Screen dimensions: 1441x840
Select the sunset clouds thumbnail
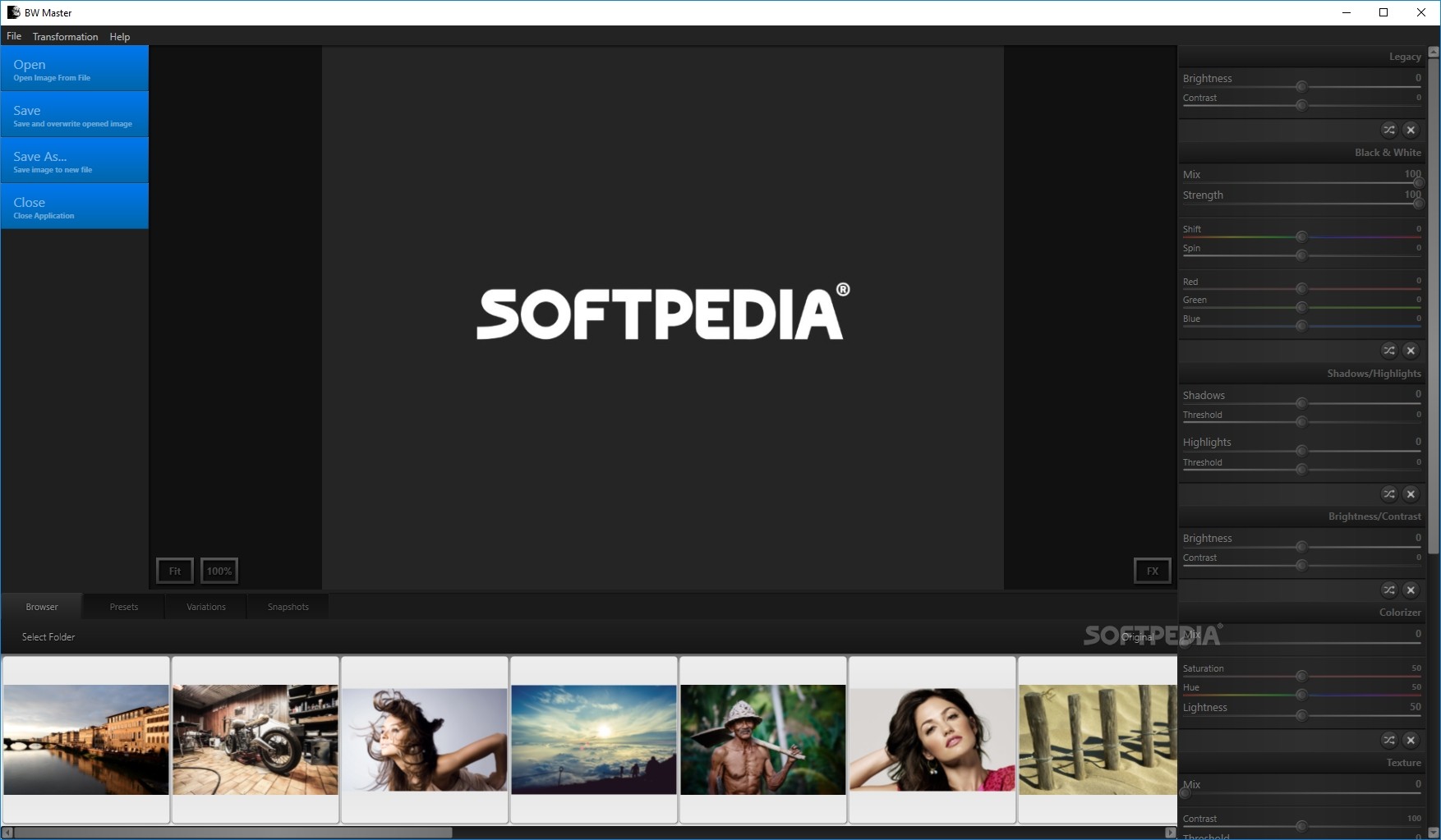click(594, 739)
